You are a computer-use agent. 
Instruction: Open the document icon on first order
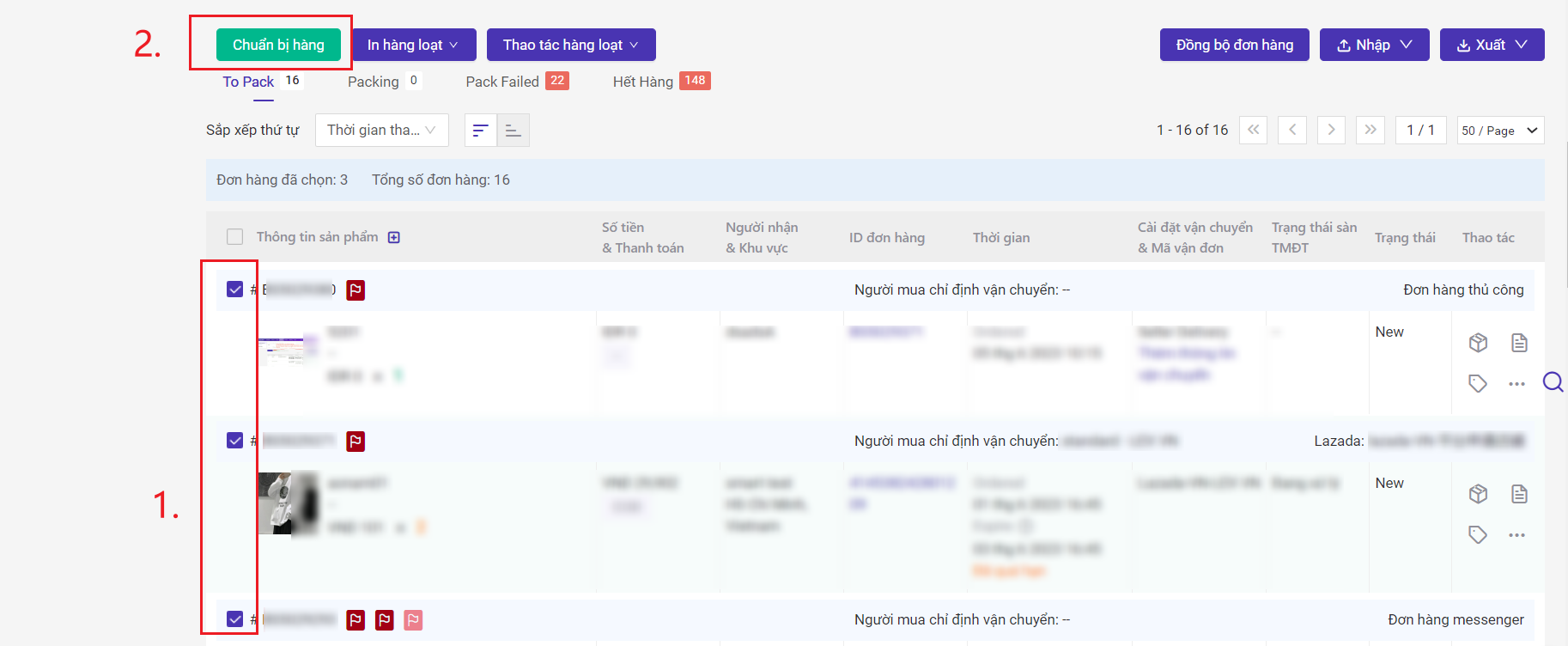point(1519,343)
